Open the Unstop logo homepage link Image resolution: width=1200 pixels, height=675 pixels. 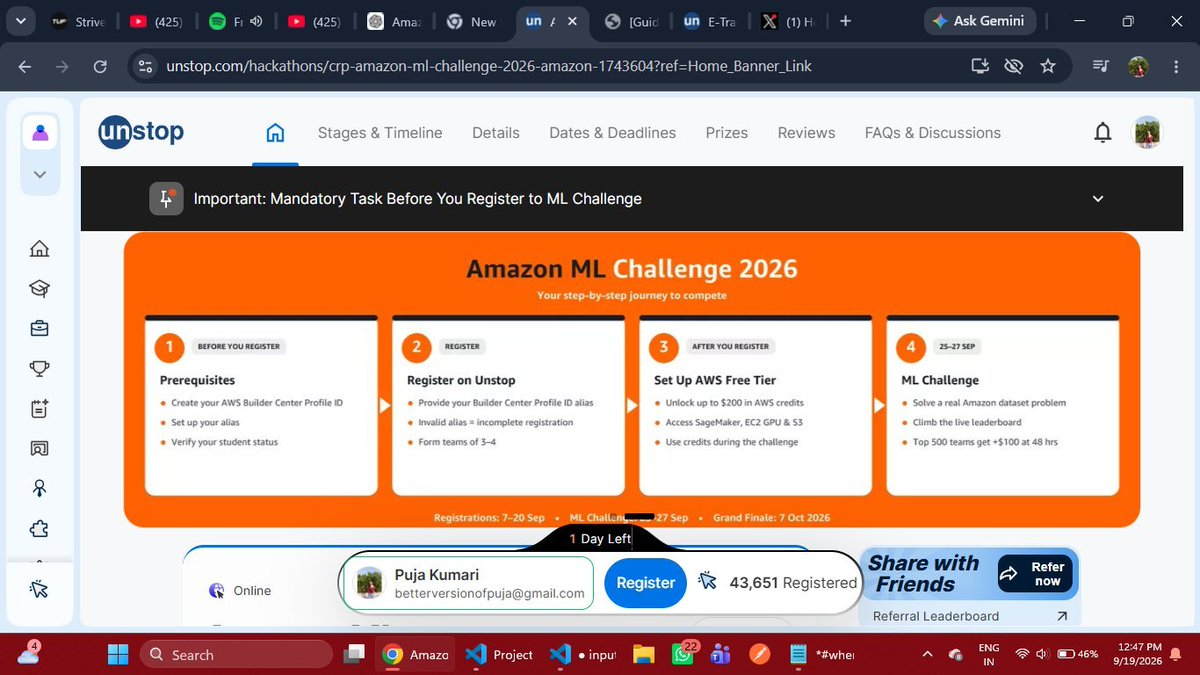point(141,132)
